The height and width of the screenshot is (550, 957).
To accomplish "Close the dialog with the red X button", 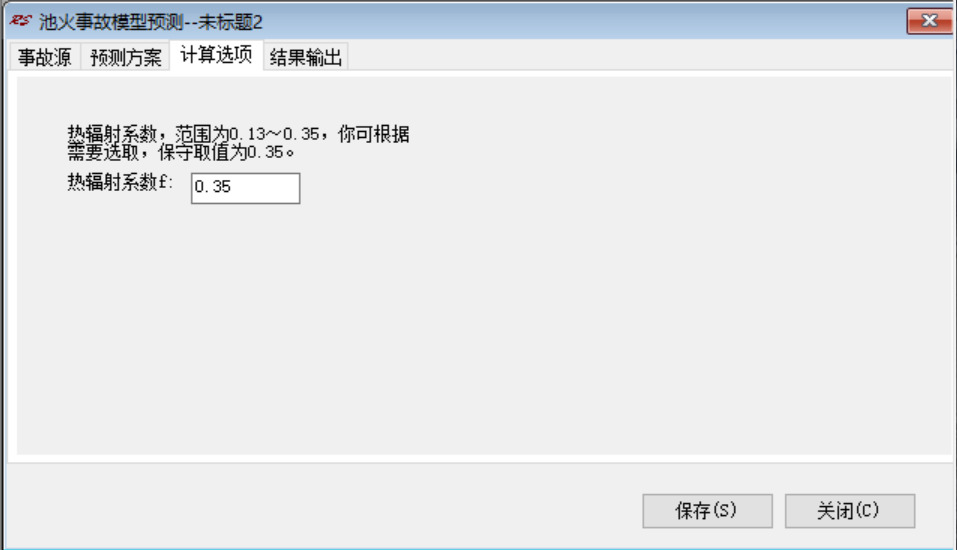I will [x=928, y=21].
